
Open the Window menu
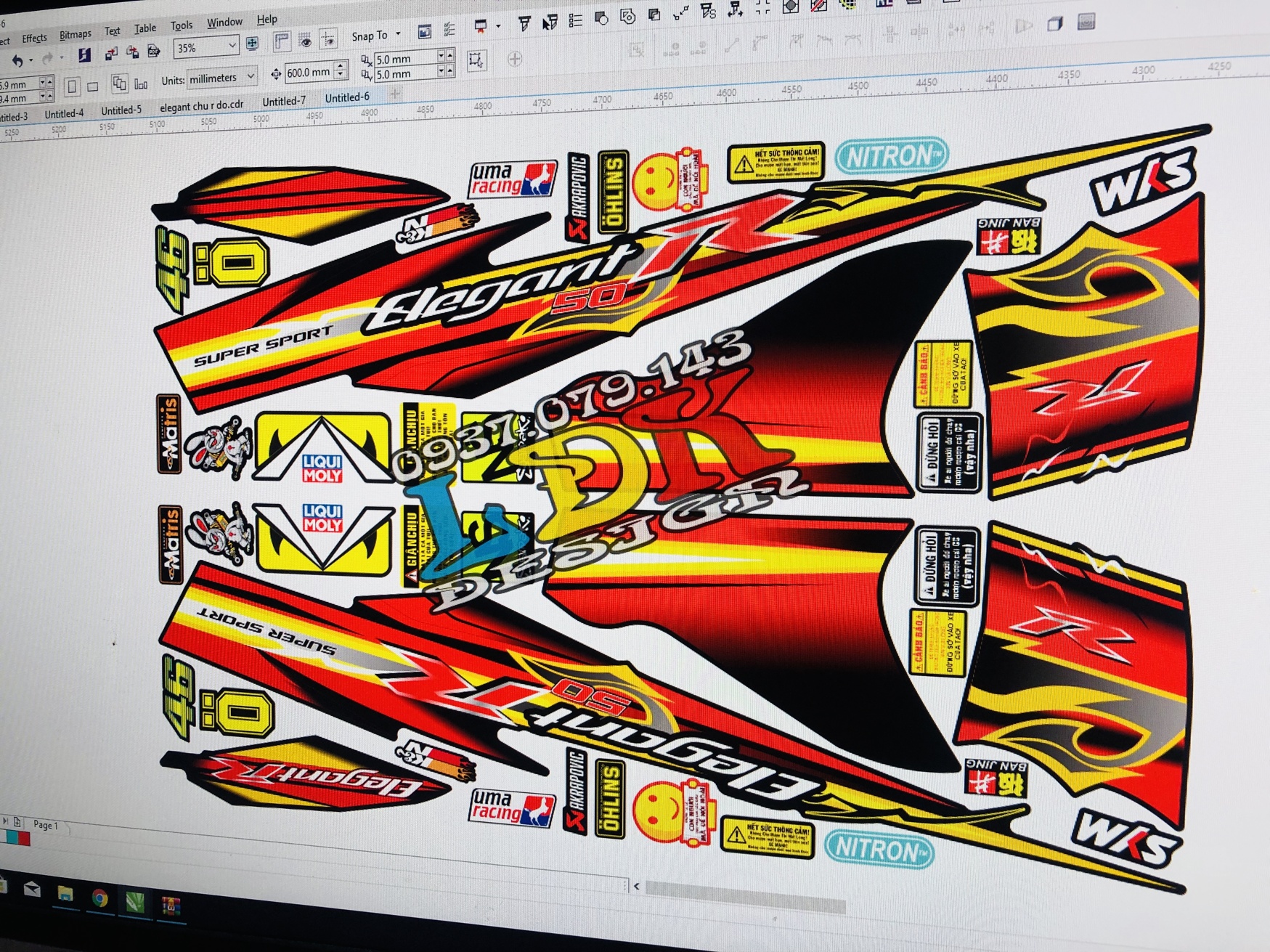[x=224, y=23]
